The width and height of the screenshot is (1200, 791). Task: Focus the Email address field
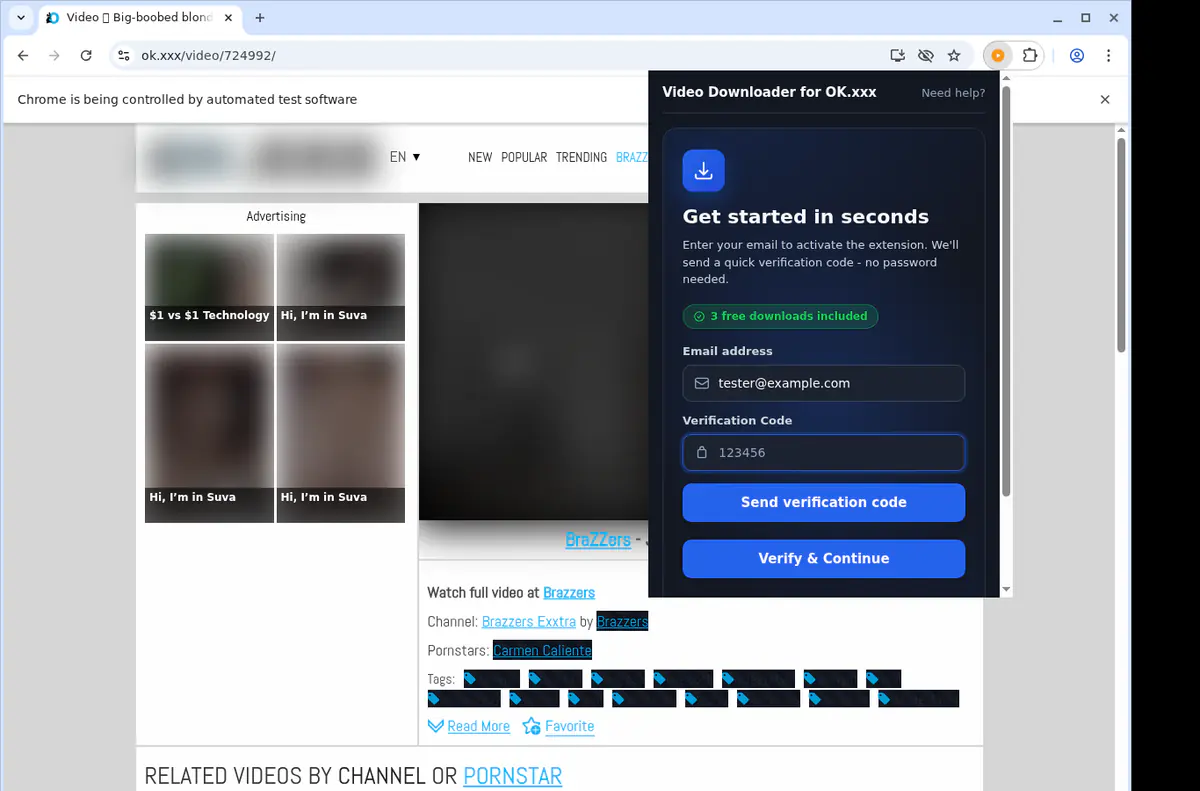tap(824, 383)
